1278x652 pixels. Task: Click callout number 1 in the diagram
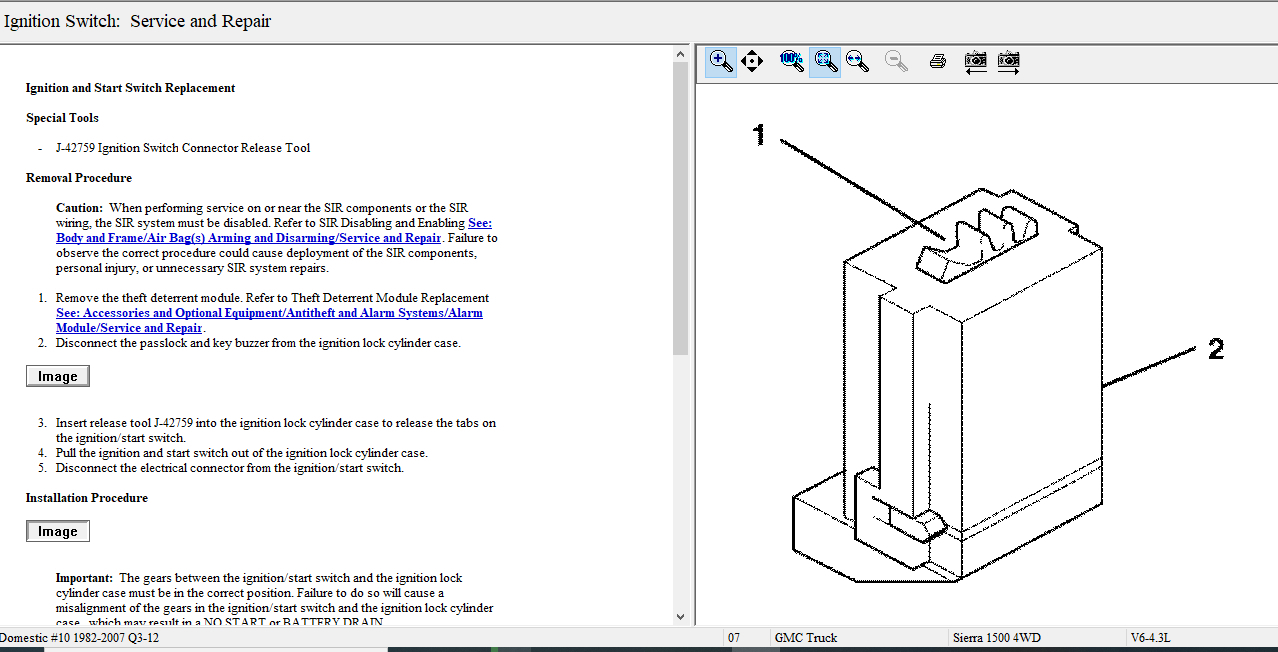[x=759, y=134]
